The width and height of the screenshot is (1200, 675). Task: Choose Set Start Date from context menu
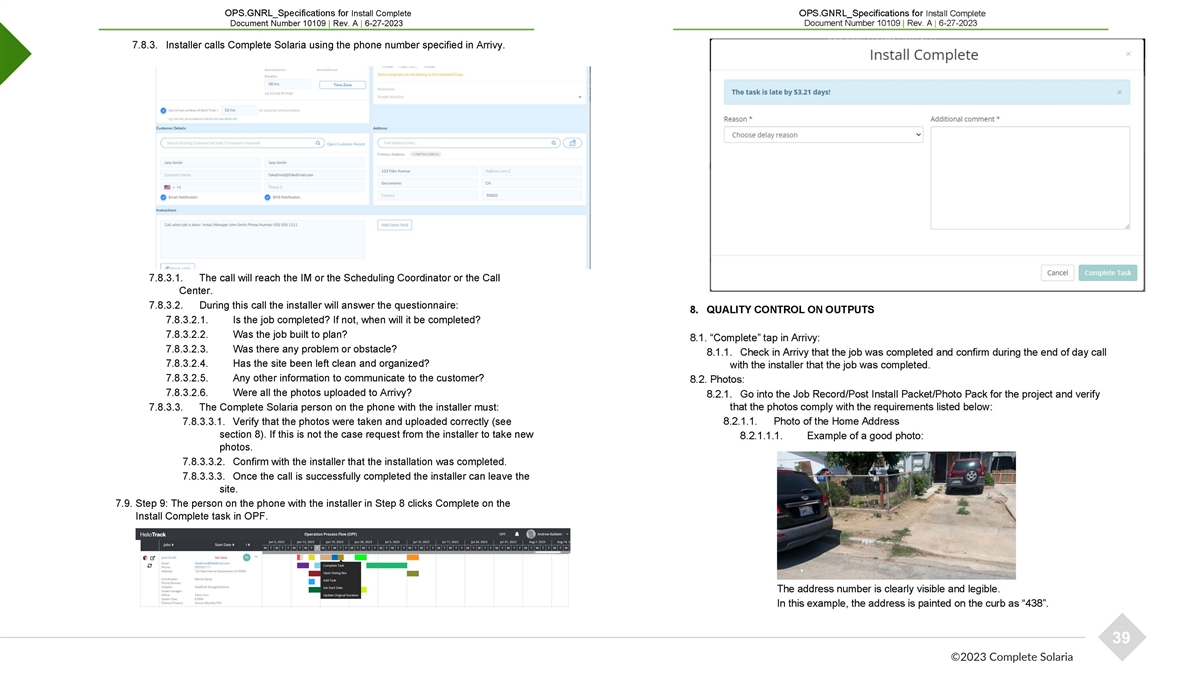(334, 588)
